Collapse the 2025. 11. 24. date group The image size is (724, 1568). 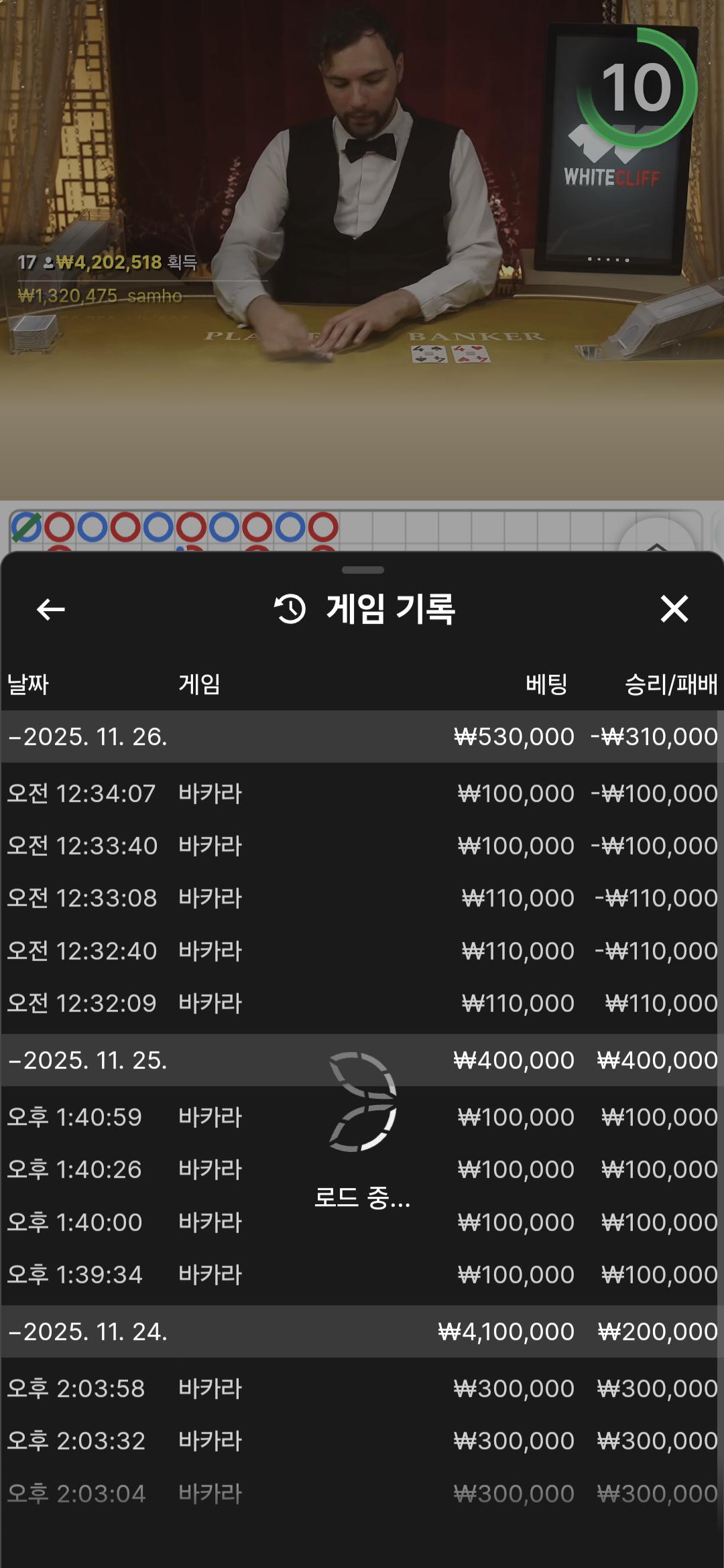click(x=87, y=1331)
